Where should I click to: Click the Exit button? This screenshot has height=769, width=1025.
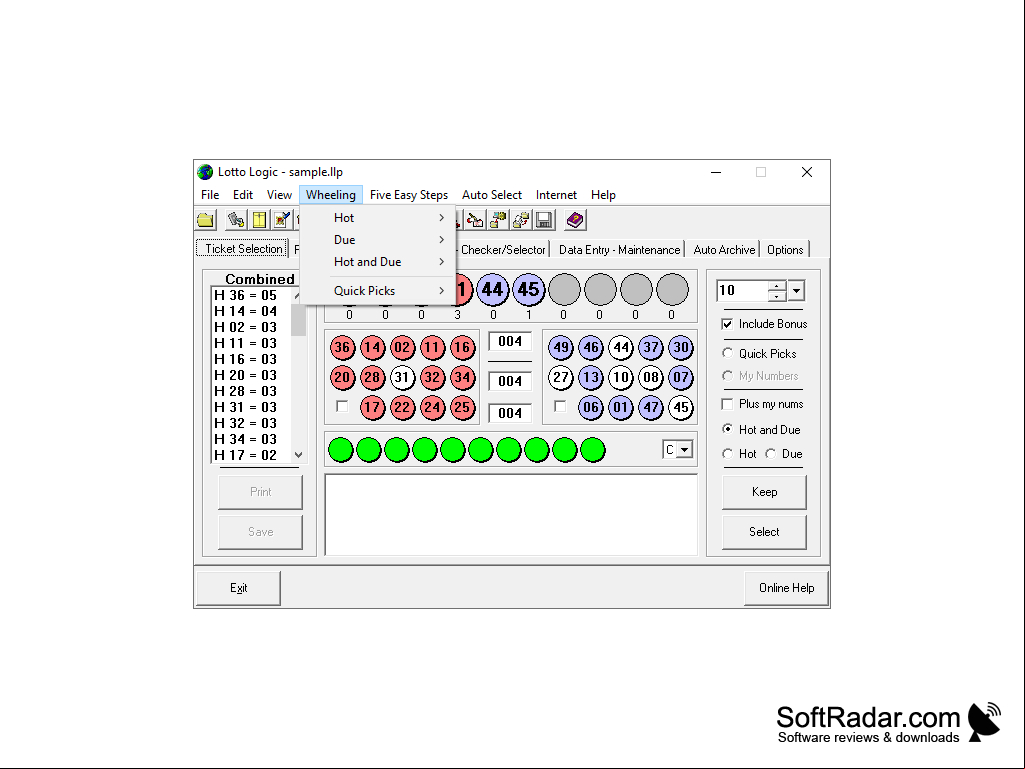[239, 588]
